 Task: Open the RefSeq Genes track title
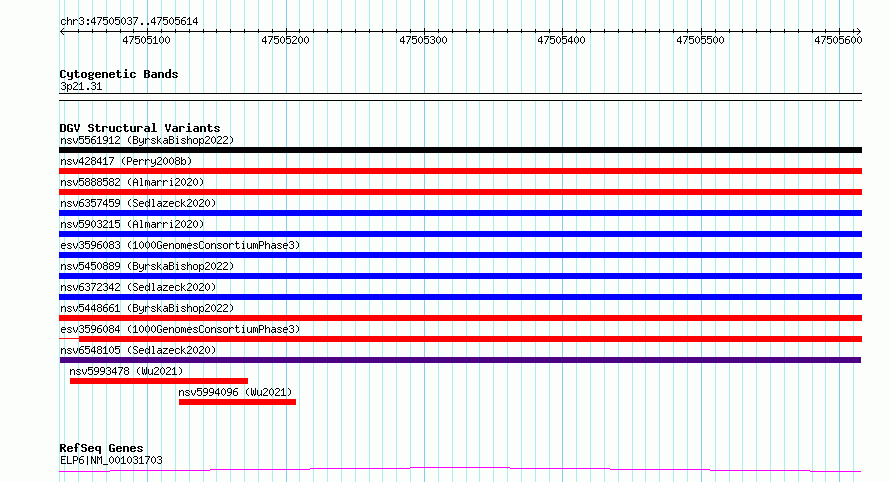click(101, 449)
